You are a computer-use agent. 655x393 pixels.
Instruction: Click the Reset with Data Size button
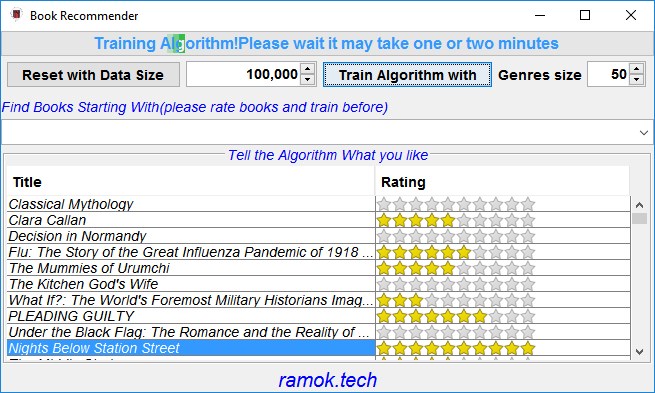93,75
